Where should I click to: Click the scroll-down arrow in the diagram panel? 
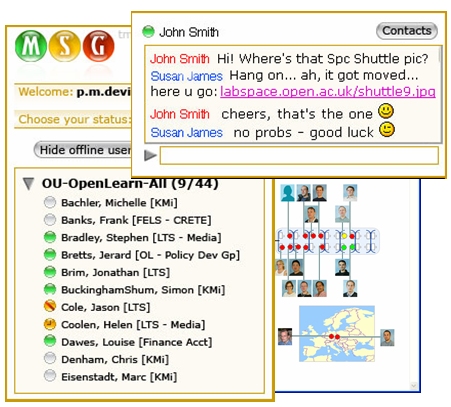414,386
